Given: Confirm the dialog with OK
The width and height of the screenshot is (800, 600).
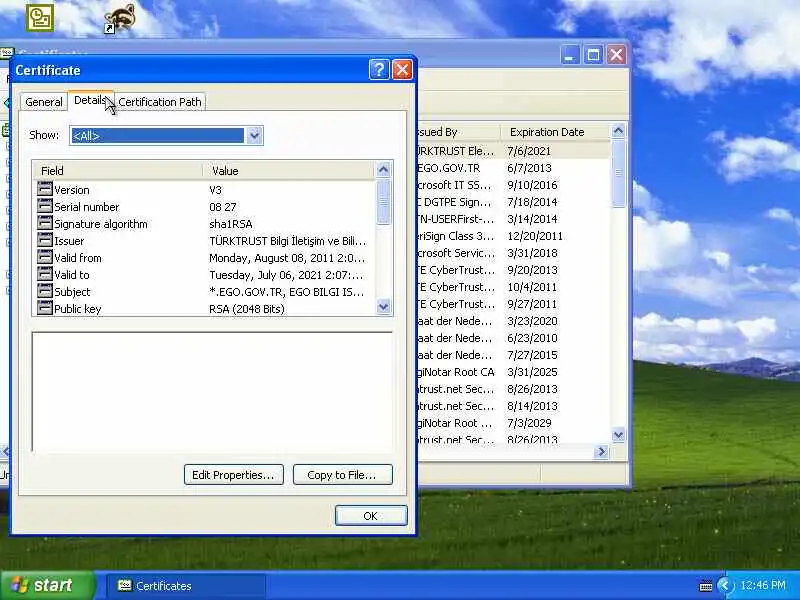Looking at the screenshot, I should pos(371,515).
